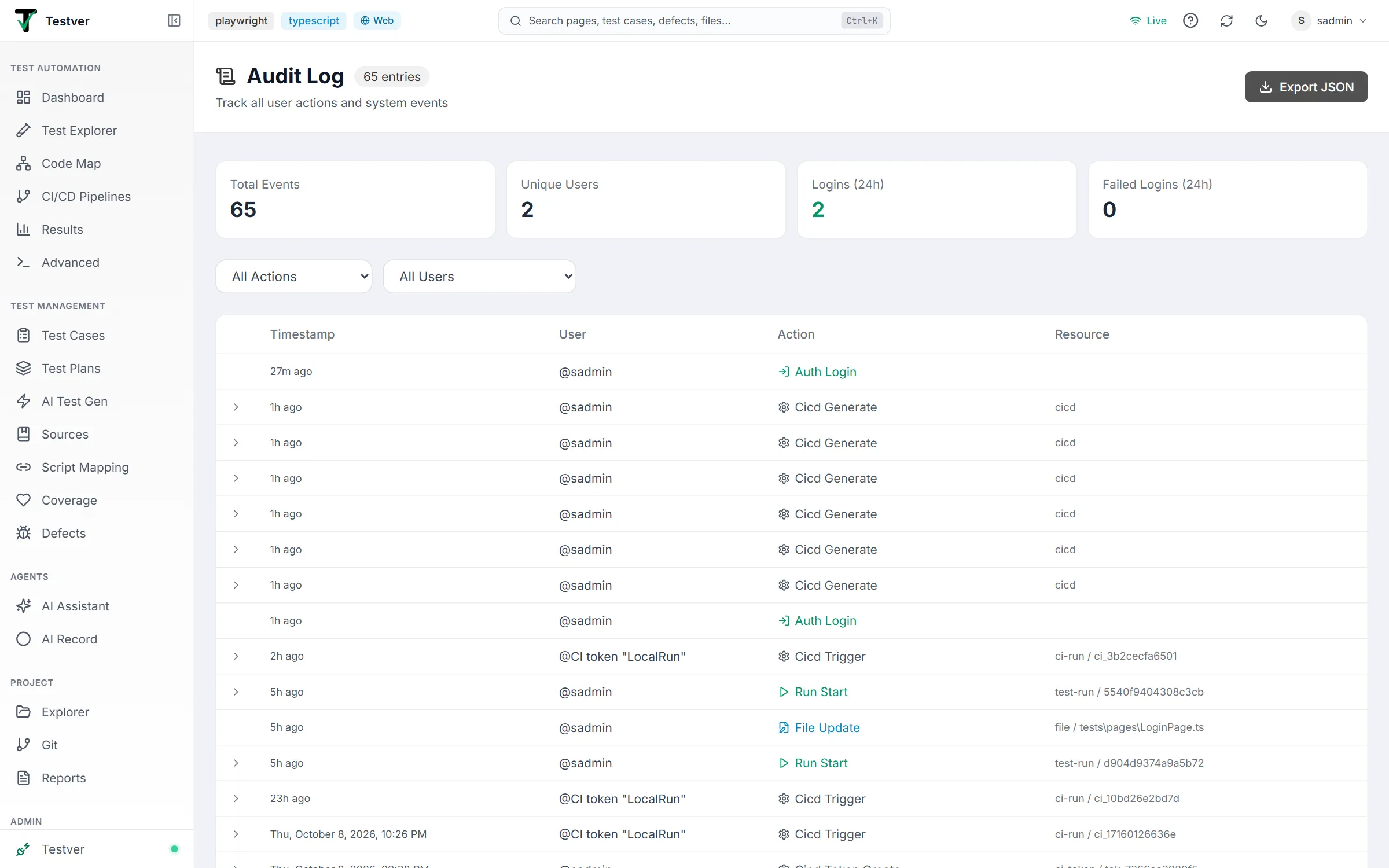The width and height of the screenshot is (1389, 868).
Task: Click the Git branch icon
Action: click(23, 745)
